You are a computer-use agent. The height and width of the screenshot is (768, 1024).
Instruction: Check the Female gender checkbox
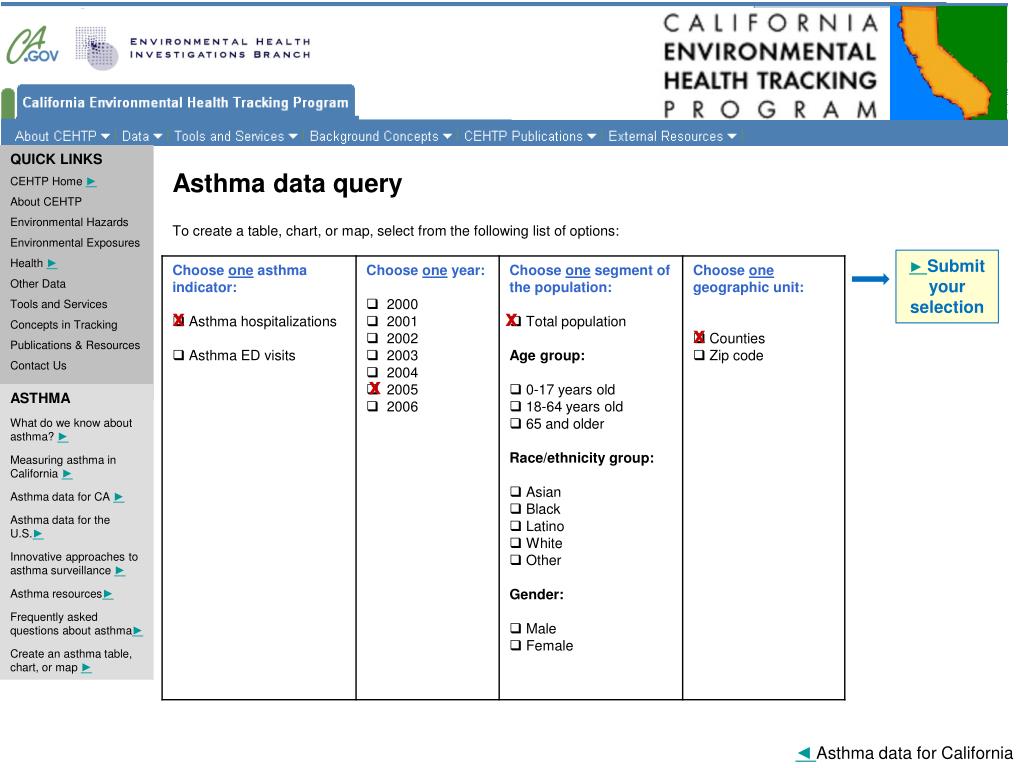515,645
